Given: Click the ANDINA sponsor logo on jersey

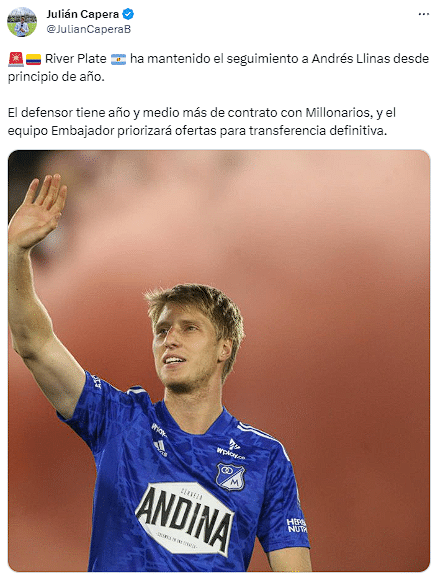Looking at the screenshot, I should (185, 519).
